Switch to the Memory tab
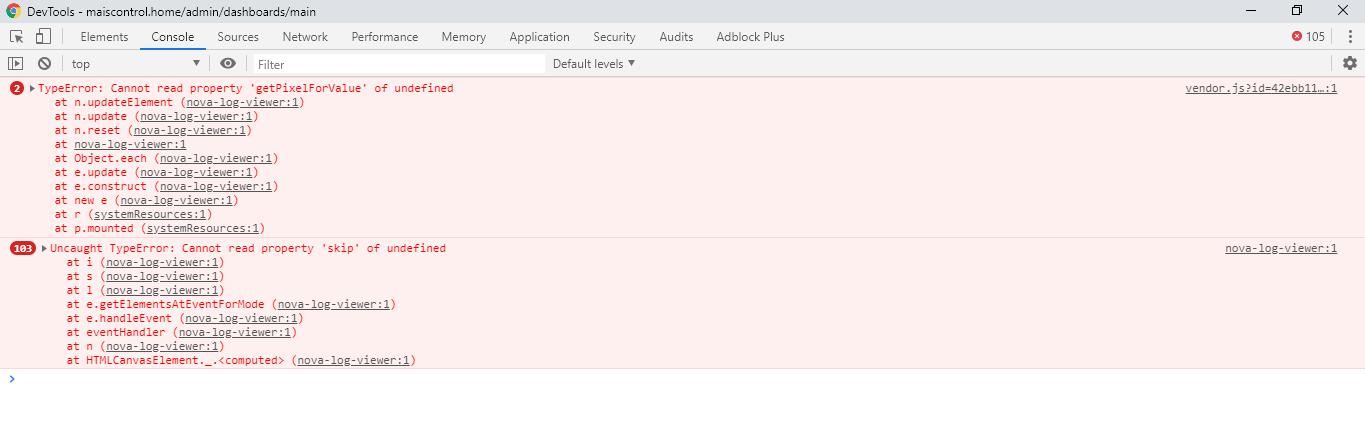This screenshot has width=1365, height=443. (464, 37)
